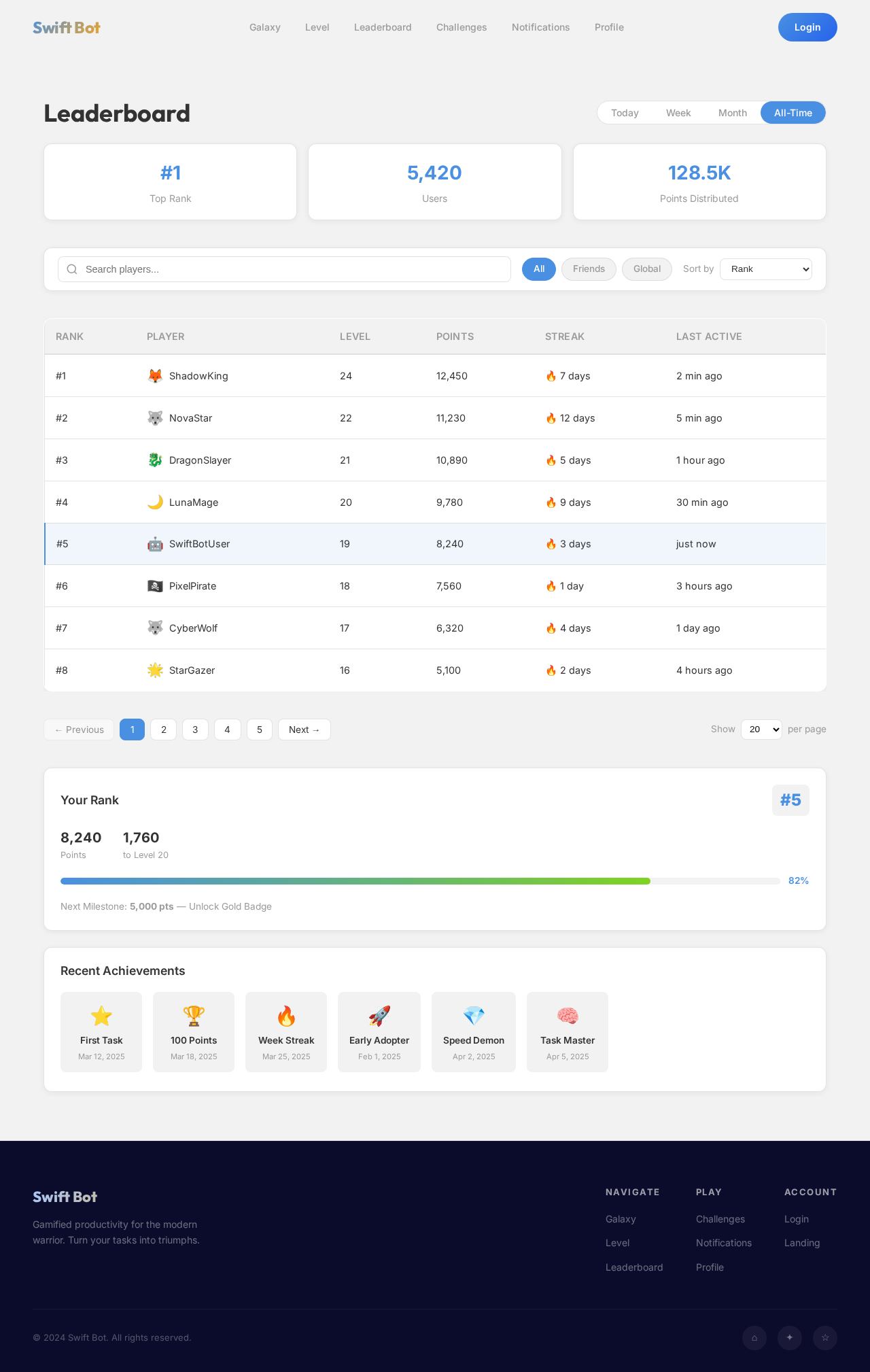
Task: Click SwiftBotUser's robot avatar icon
Action: point(155,544)
